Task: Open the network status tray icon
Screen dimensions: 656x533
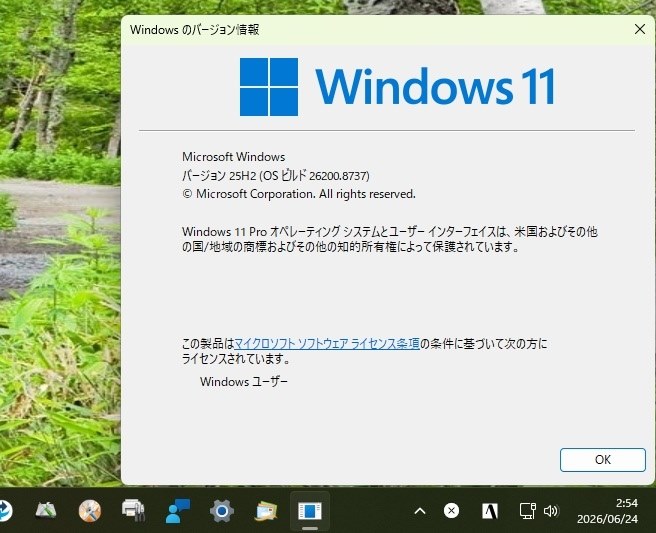Action: (527, 511)
